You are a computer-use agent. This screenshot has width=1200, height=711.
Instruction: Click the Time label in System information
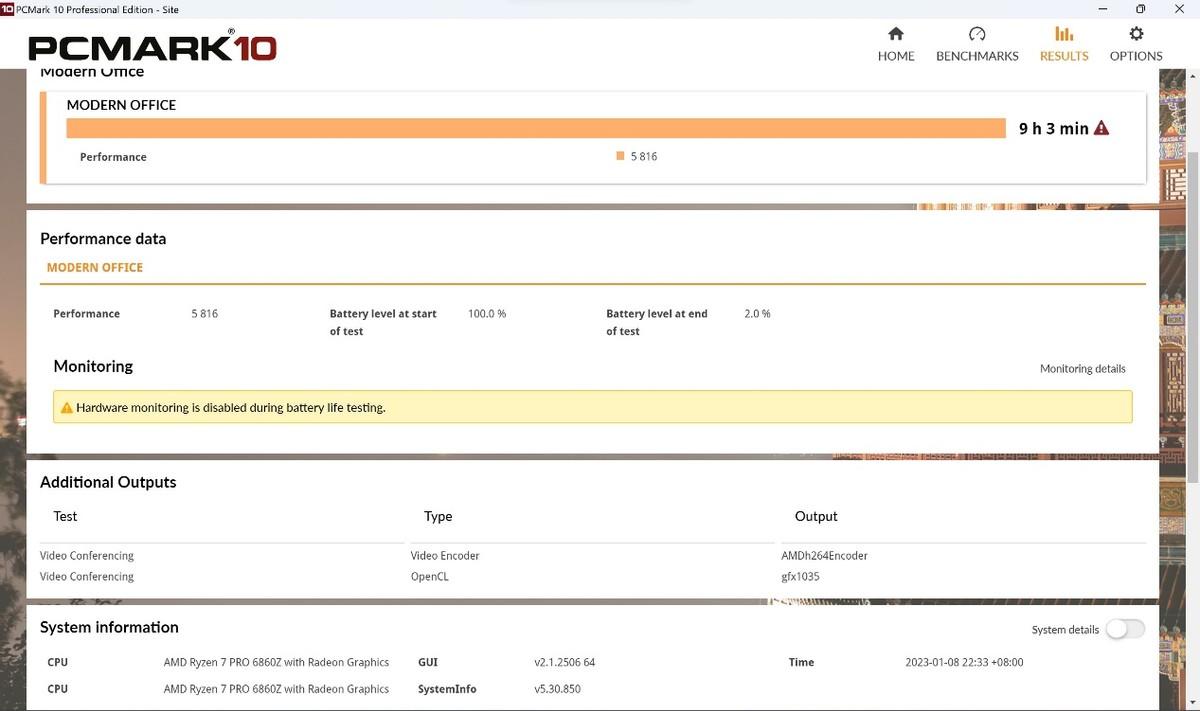801,662
